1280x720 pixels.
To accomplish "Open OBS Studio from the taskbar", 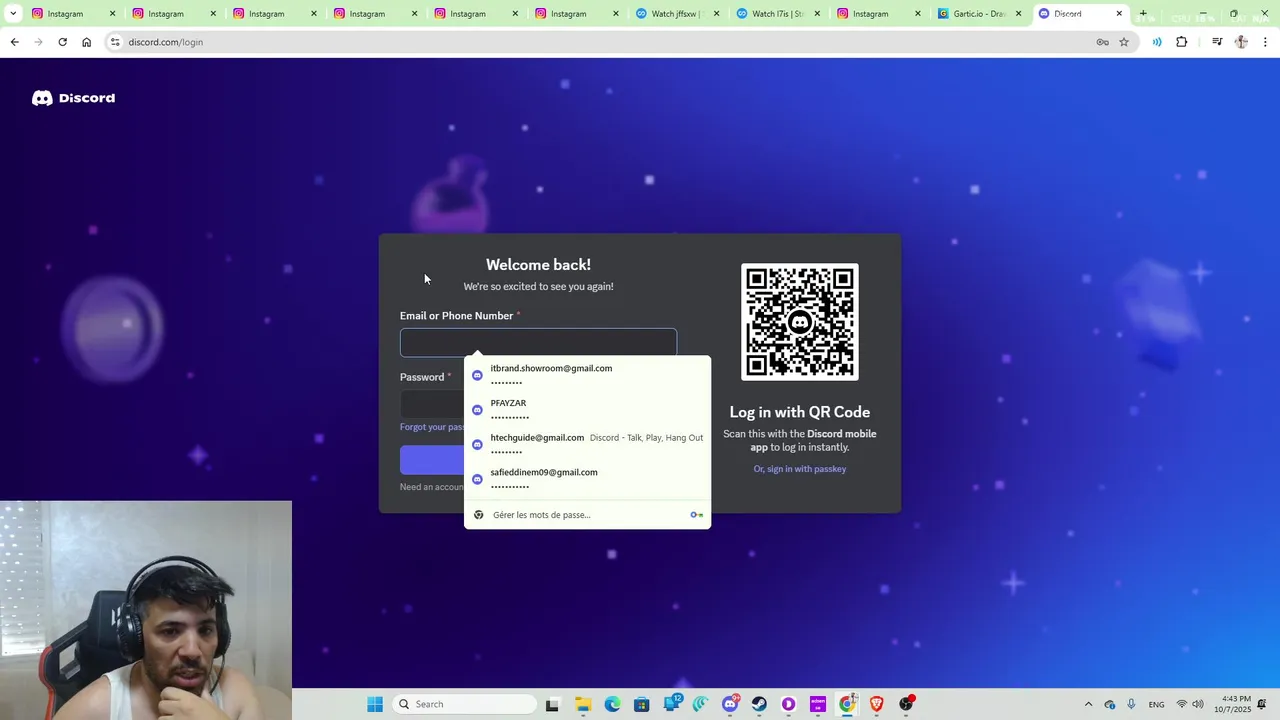I will 906,704.
